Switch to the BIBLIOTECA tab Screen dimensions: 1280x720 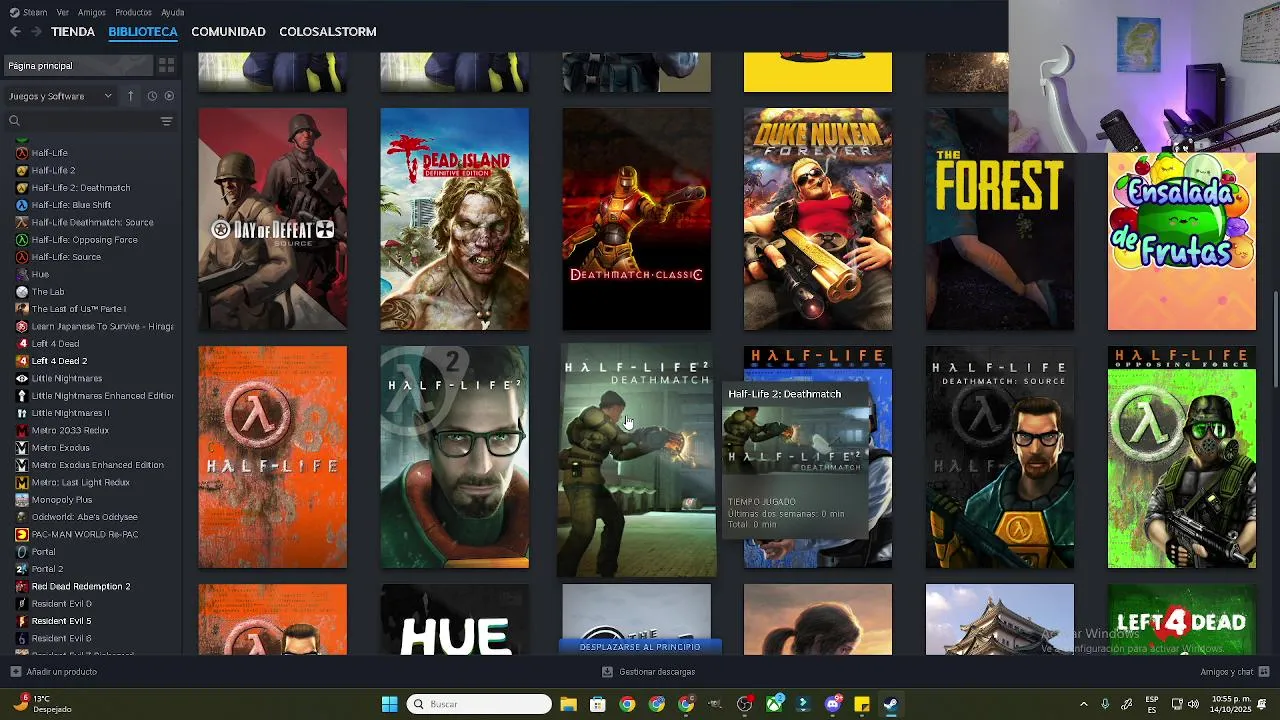pyautogui.click(x=143, y=32)
